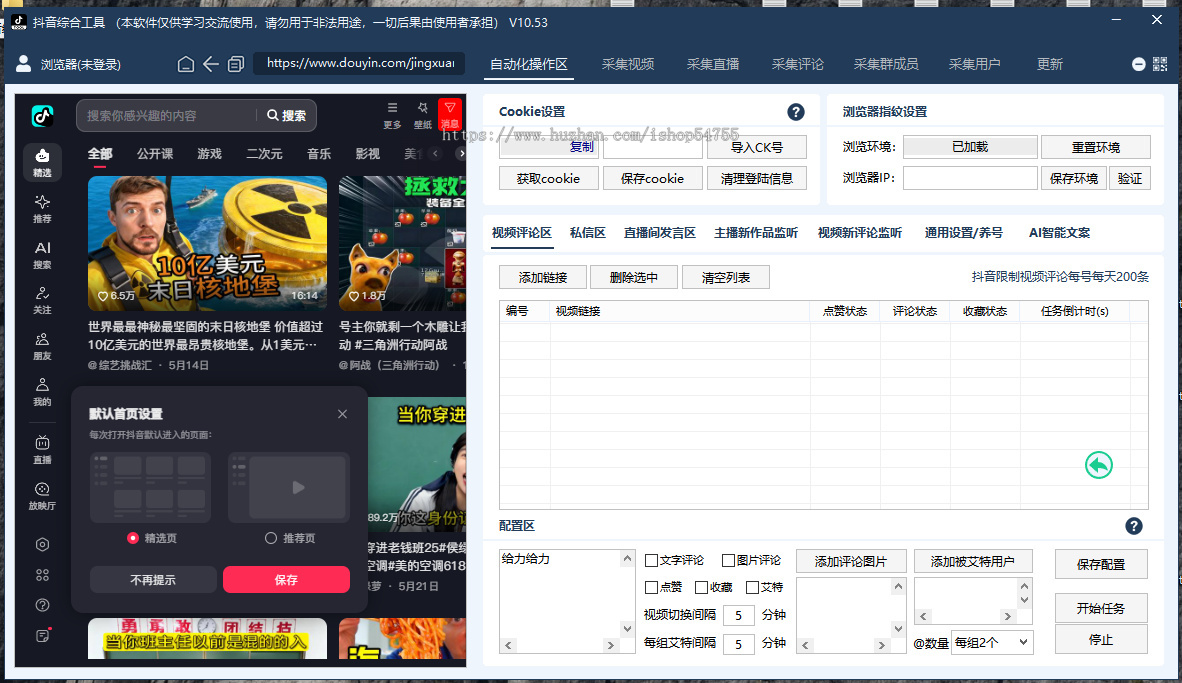This screenshot has height=683, width=1182.
Task: Click the feedback note icon with red dot
Action: coord(43,636)
